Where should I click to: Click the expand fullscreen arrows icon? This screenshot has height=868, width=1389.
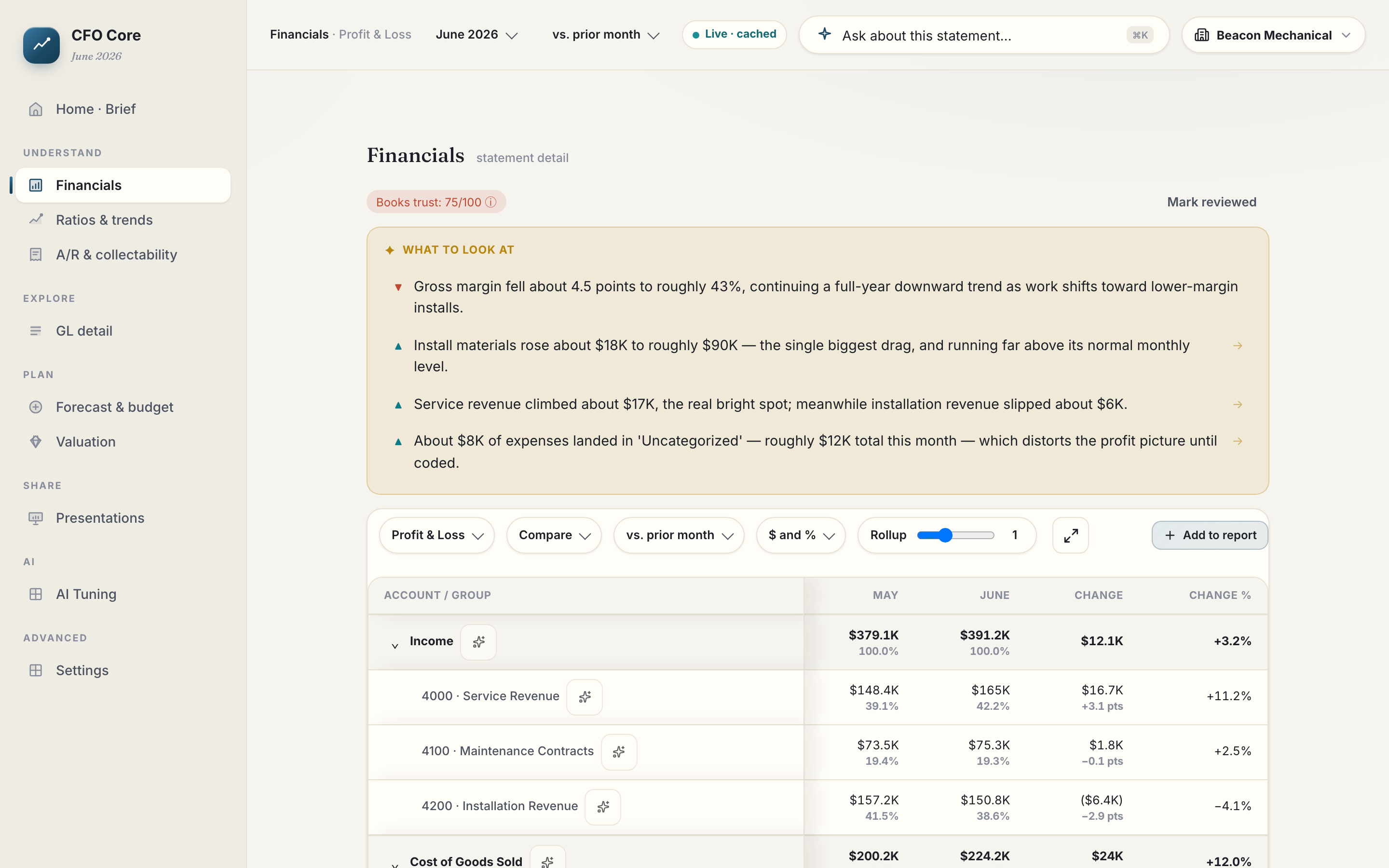[1071, 535]
